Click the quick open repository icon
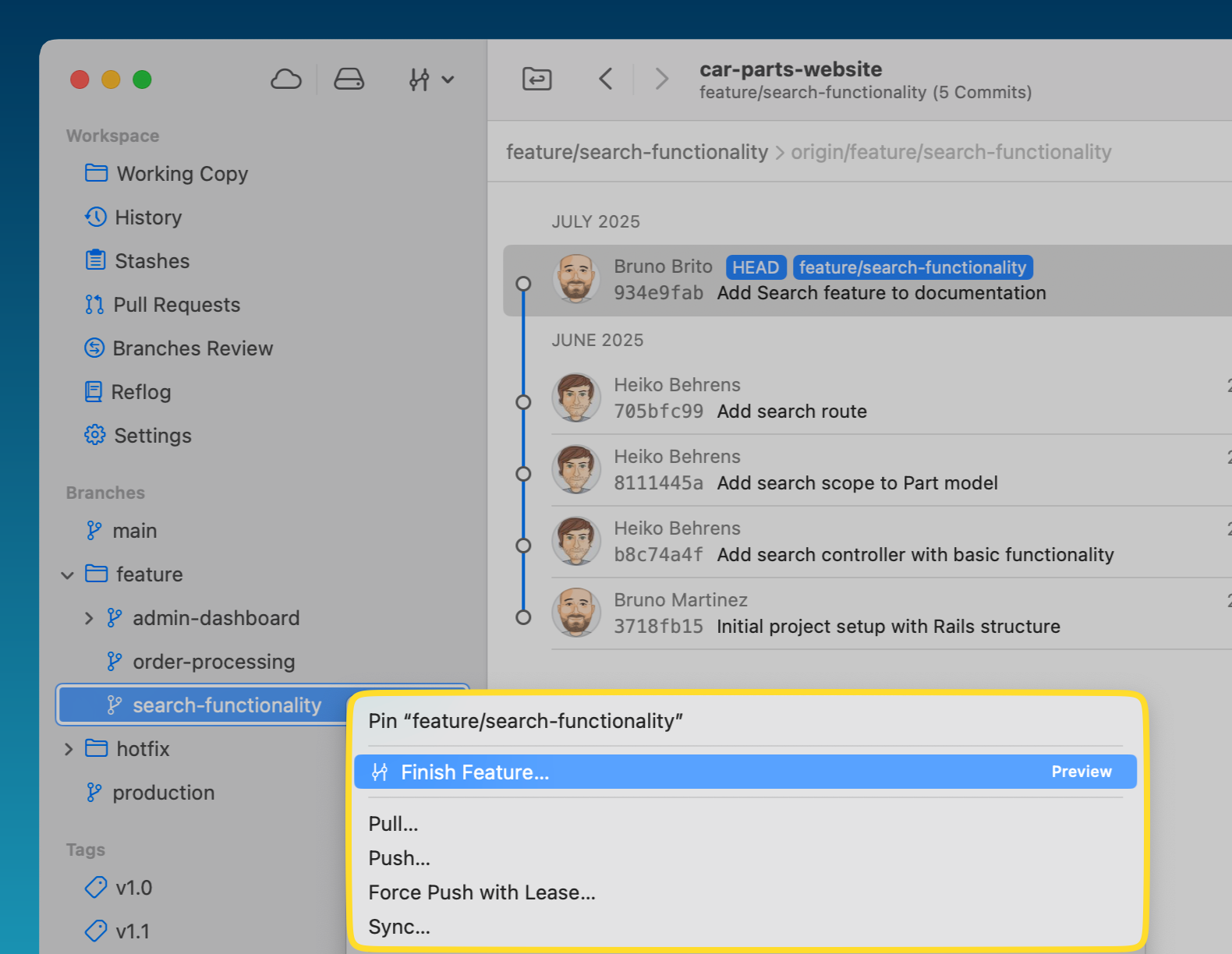 [536, 79]
